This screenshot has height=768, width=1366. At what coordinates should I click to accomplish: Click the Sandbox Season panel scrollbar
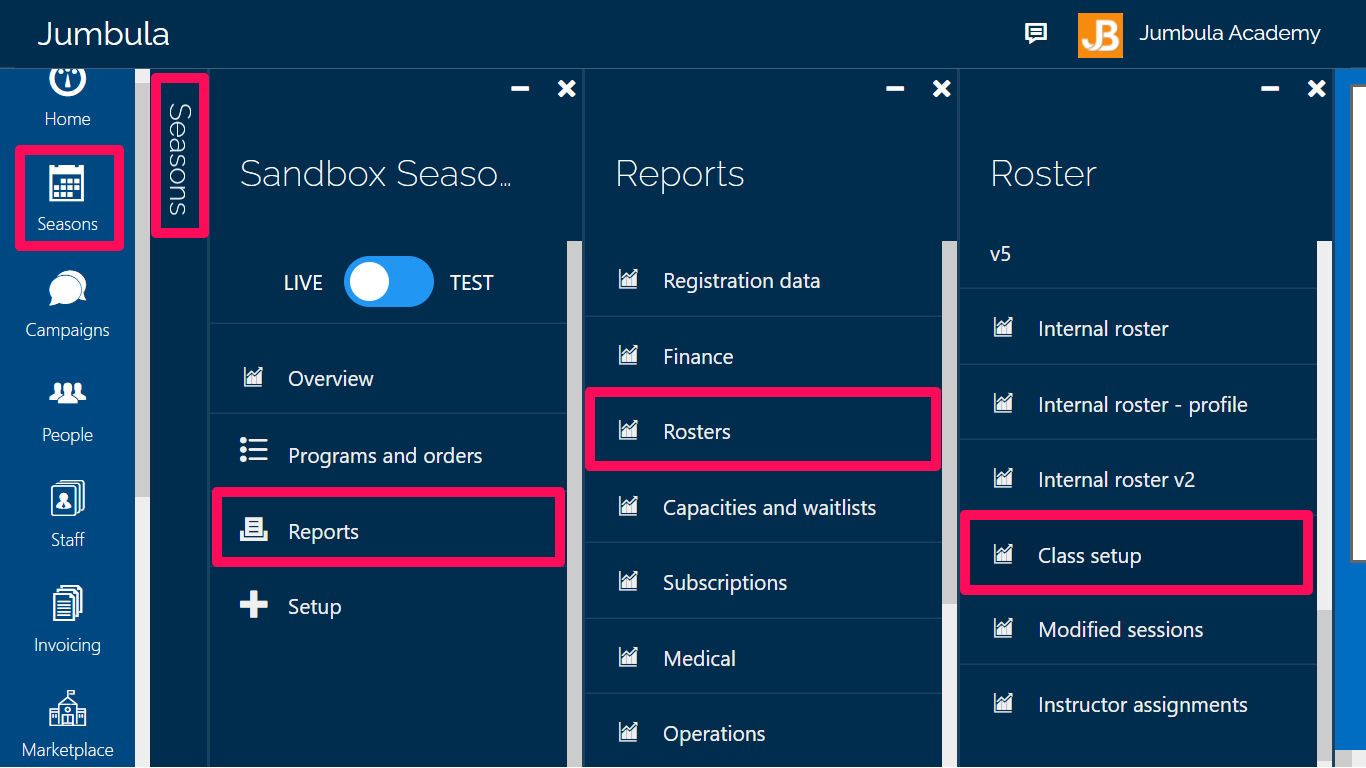(574, 504)
